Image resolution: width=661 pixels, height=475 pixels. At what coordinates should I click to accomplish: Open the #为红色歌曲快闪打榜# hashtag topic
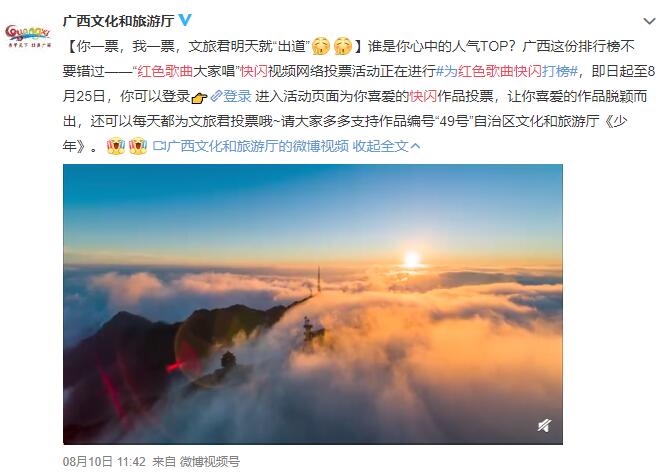pyautogui.click(x=506, y=71)
